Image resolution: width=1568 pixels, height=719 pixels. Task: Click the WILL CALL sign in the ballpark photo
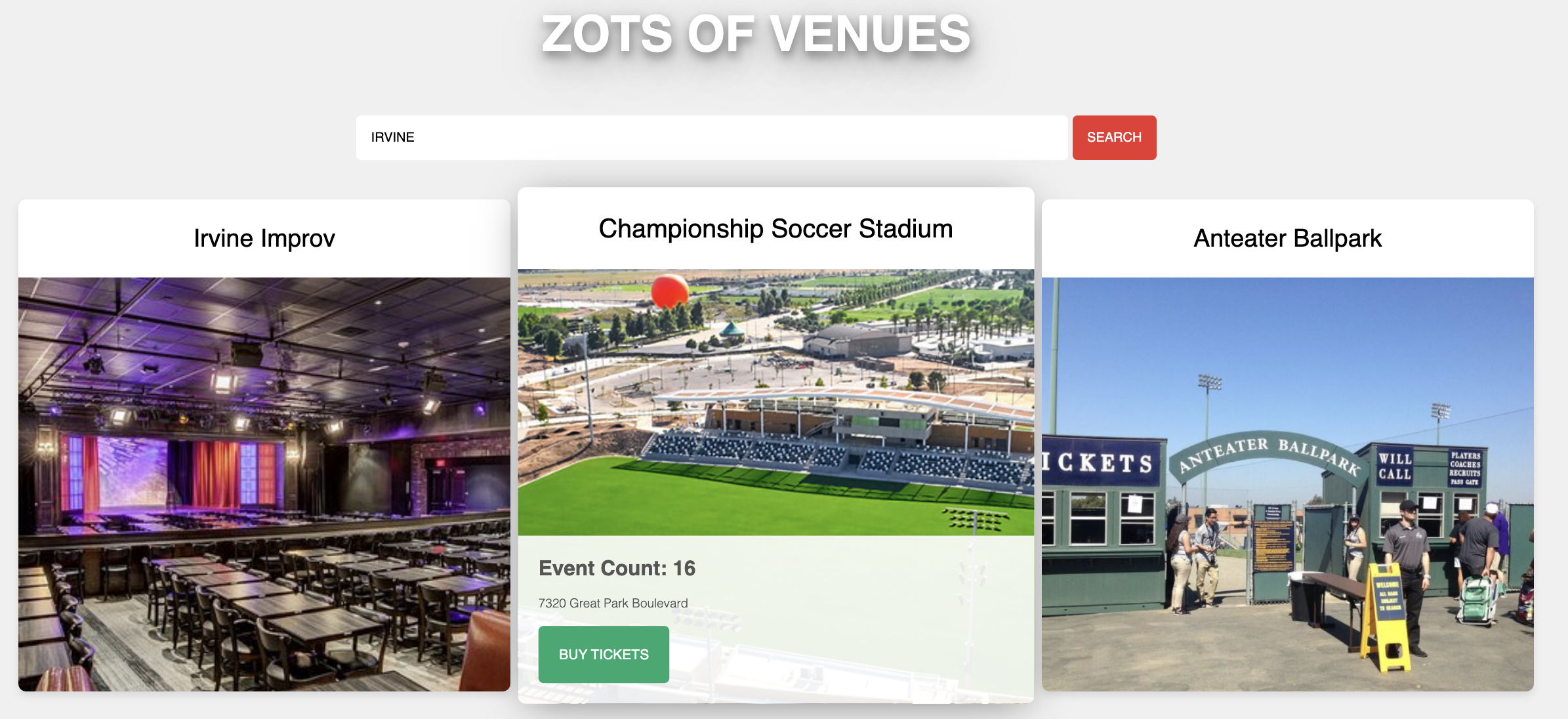pos(1395,466)
